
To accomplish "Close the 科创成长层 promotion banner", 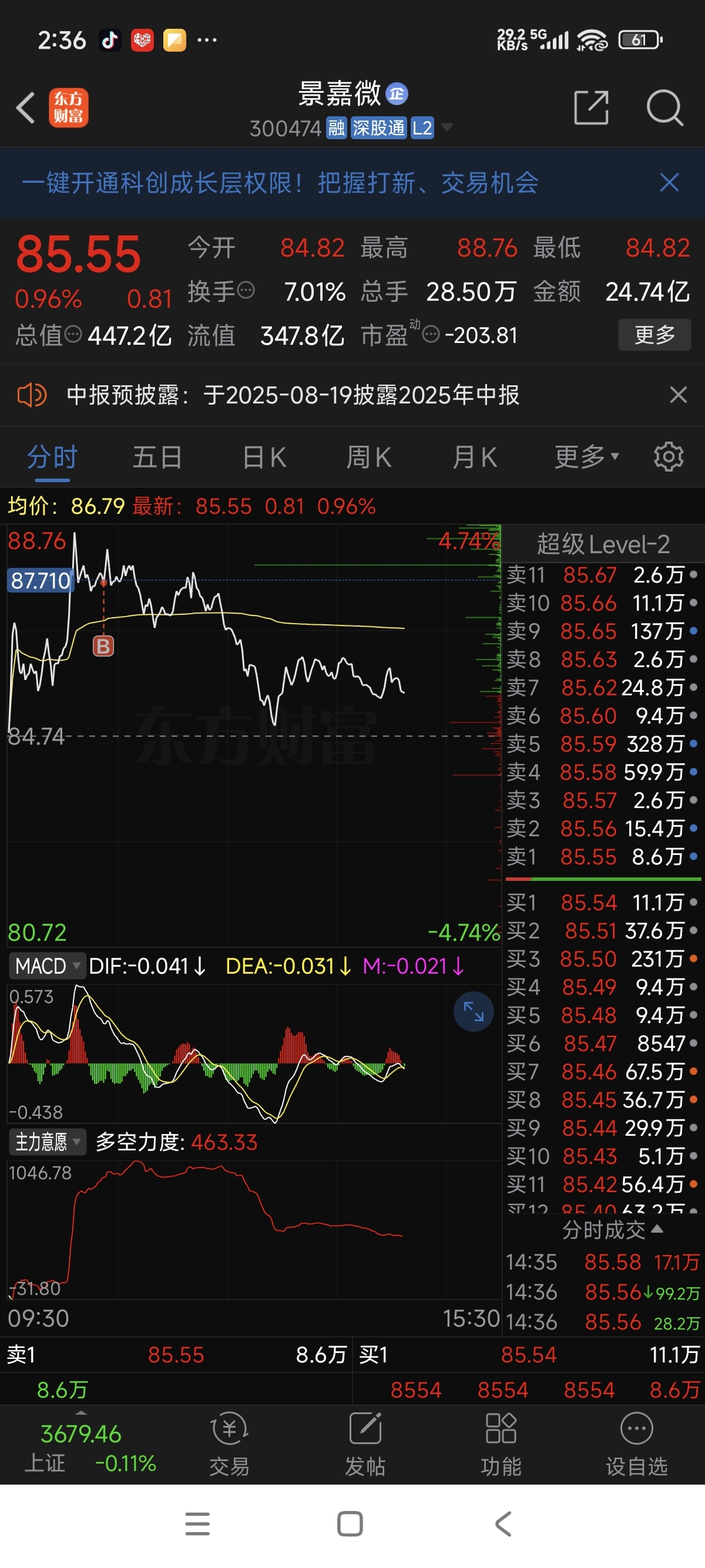I will click(669, 182).
